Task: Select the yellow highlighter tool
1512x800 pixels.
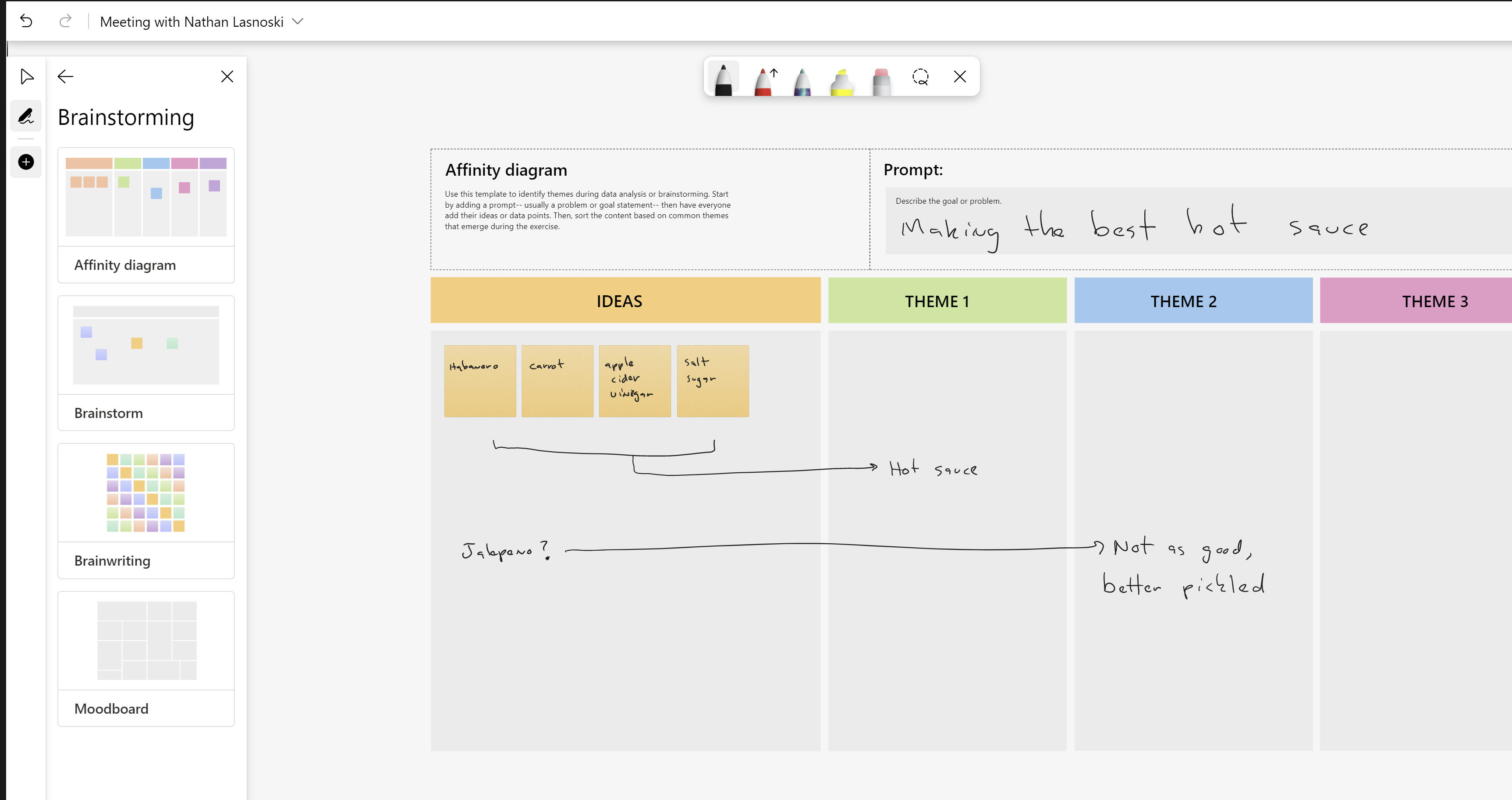Action: pos(841,81)
